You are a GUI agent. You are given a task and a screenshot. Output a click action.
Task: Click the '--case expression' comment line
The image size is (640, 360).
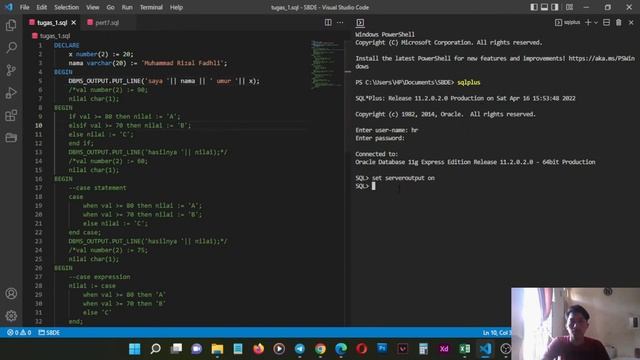pos(100,277)
